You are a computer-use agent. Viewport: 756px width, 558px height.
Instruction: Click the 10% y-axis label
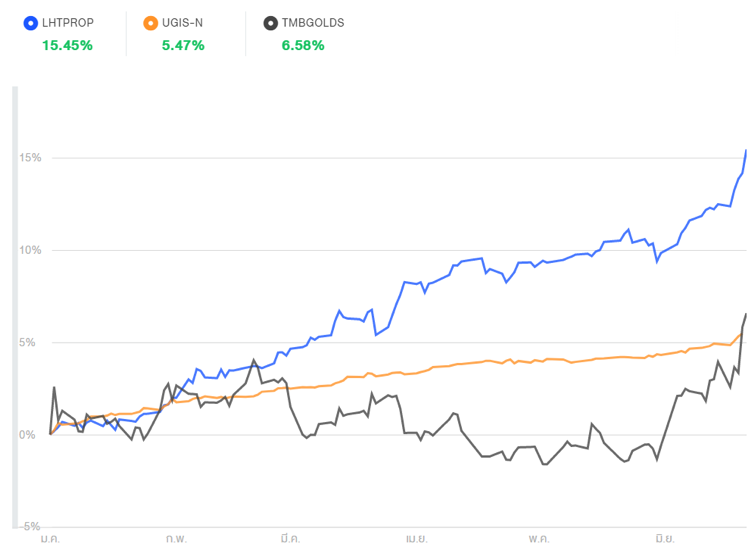(x=27, y=250)
